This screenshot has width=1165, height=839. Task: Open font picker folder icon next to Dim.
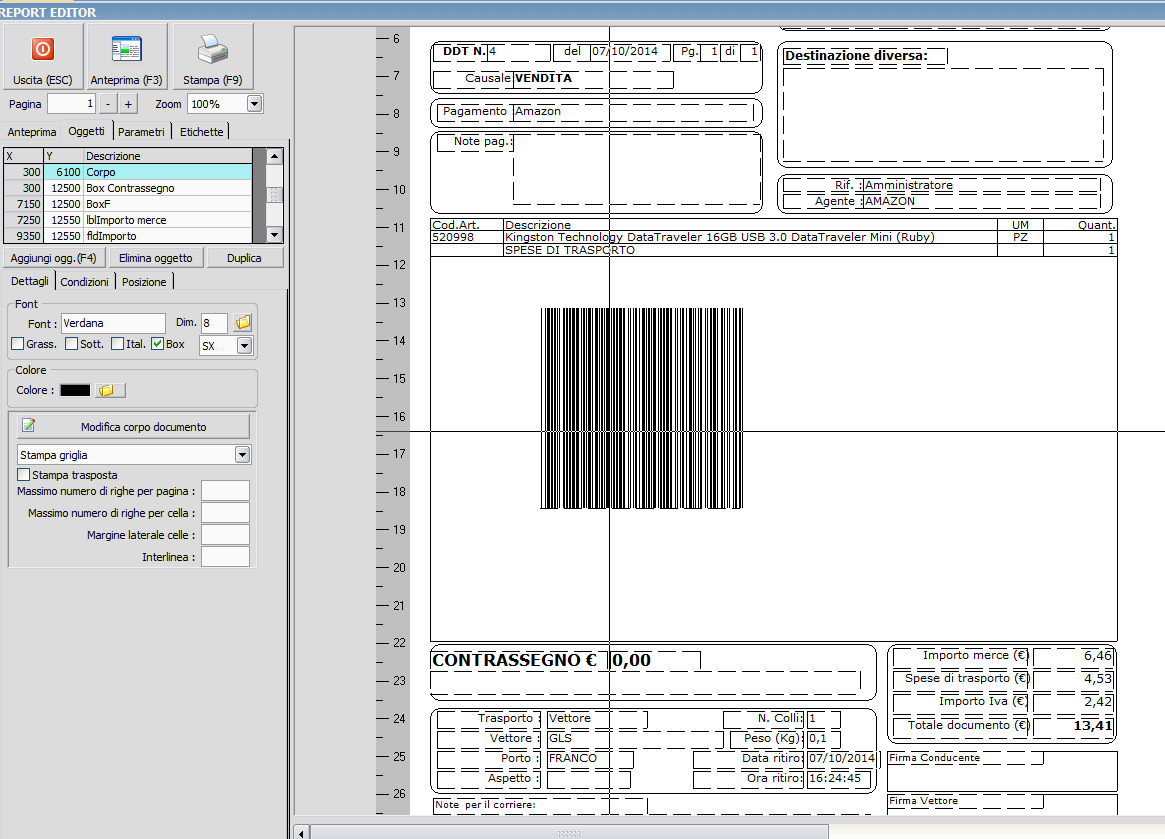click(243, 323)
